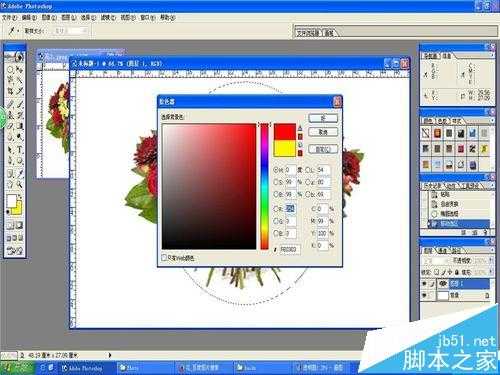Viewport: 500px width, 375px height.
Task: Select the History Brush tool
Action: coord(20,115)
